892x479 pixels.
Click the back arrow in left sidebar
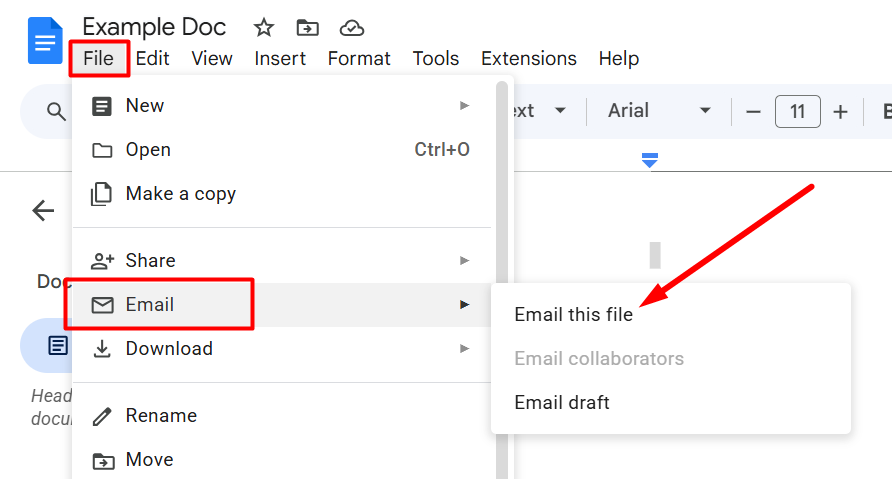[43, 210]
